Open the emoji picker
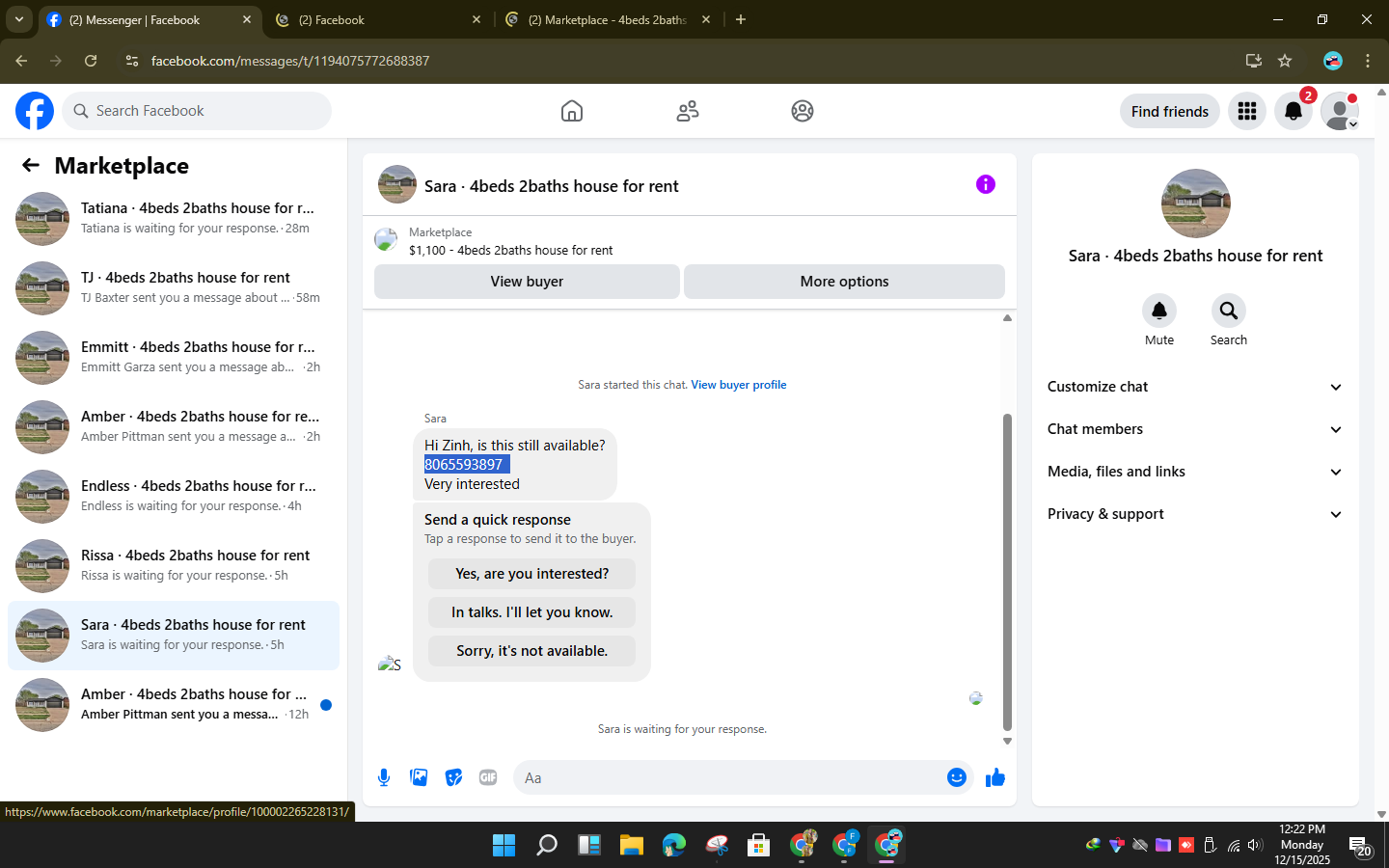This screenshot has width=1389, height=868. click(x=957, y=777)
